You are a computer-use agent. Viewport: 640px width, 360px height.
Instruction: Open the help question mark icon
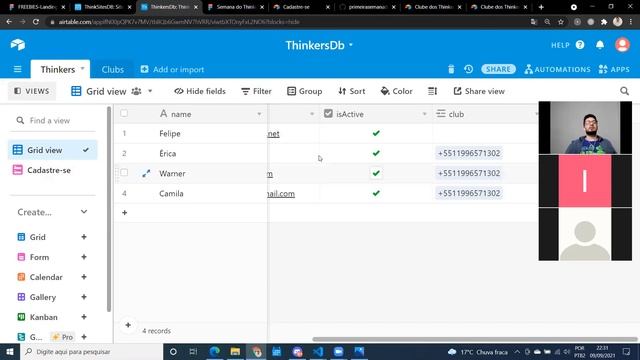pos(580,45)
